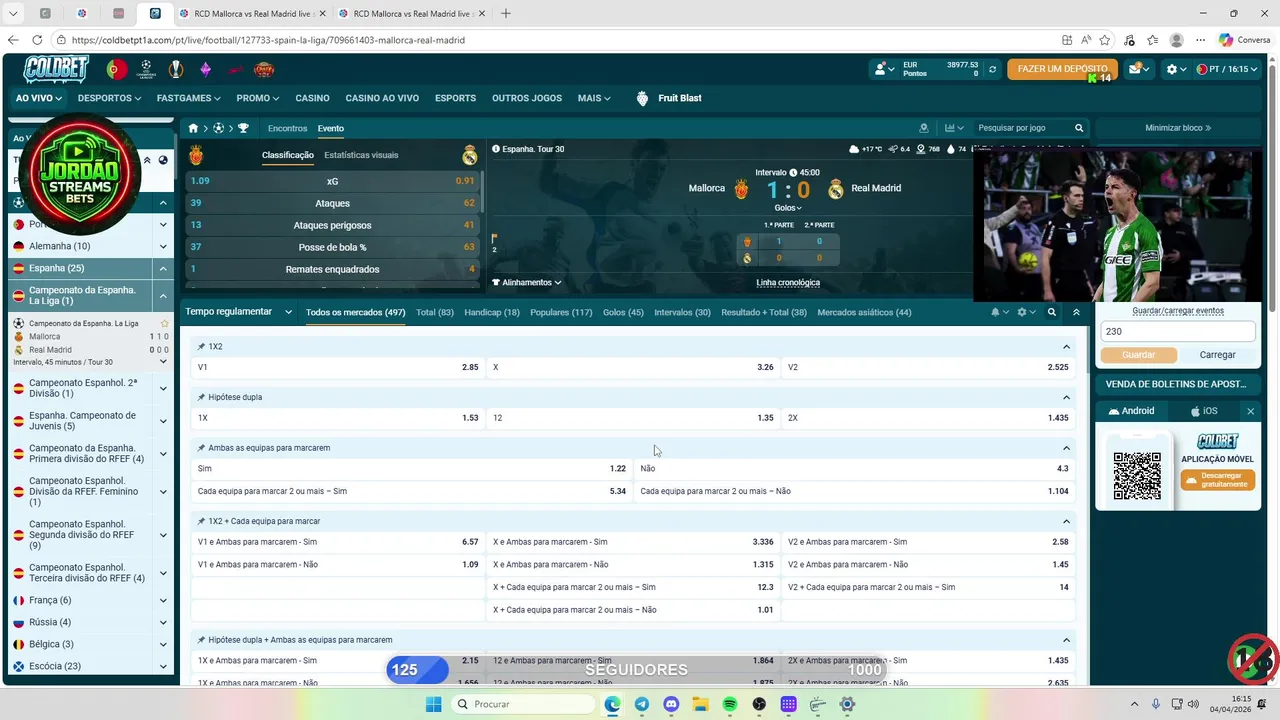
Task: Open Telegram from the taskbar
Action: point(641,704)
